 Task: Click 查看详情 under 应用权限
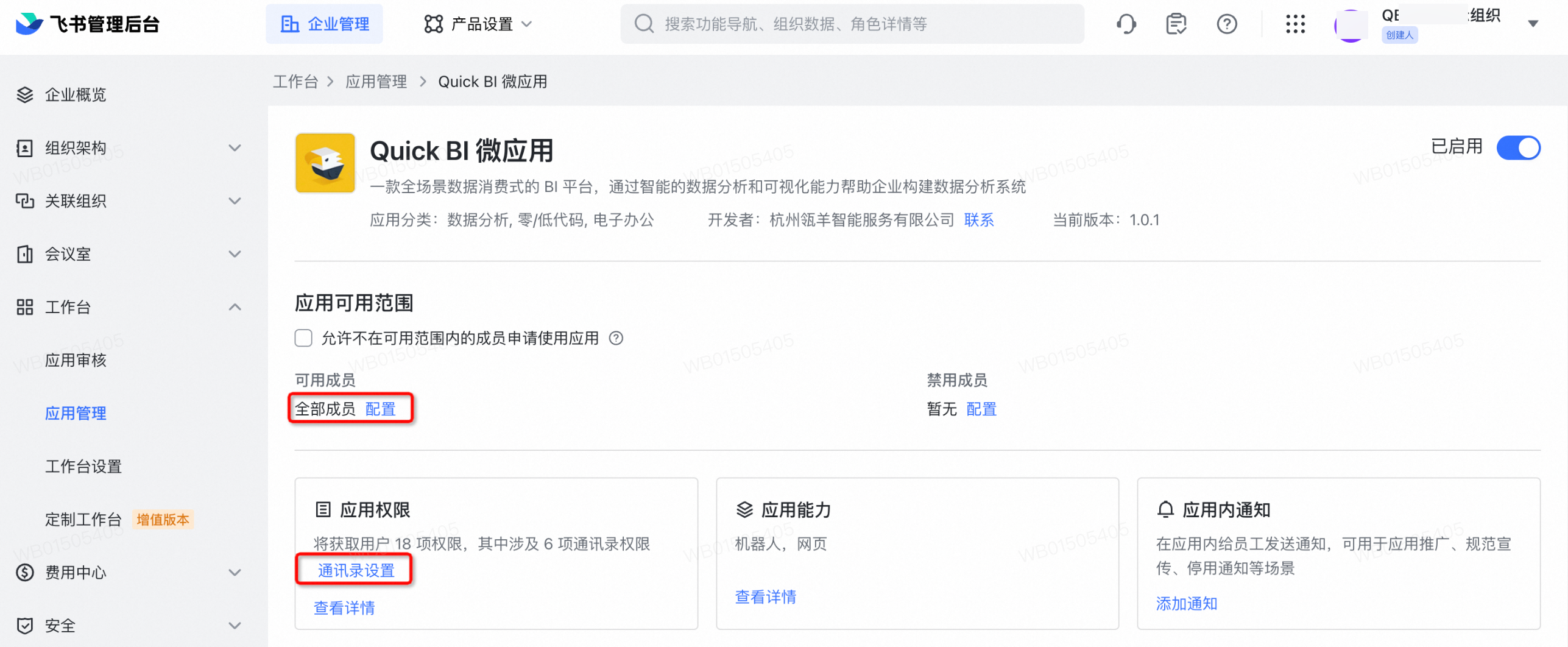pyautogui.click(x=344, y=607)
